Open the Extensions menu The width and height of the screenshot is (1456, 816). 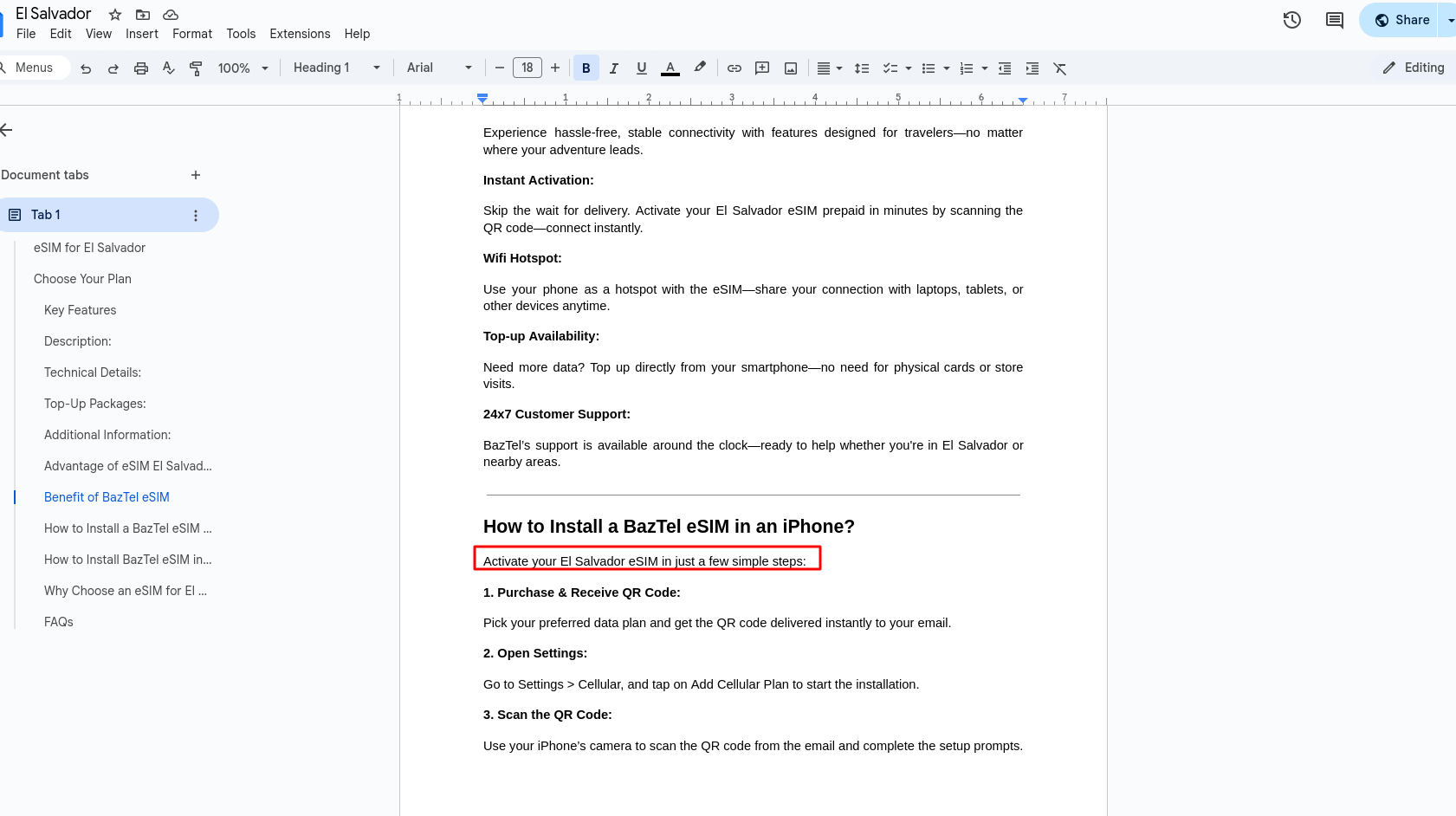pos(300,34)
